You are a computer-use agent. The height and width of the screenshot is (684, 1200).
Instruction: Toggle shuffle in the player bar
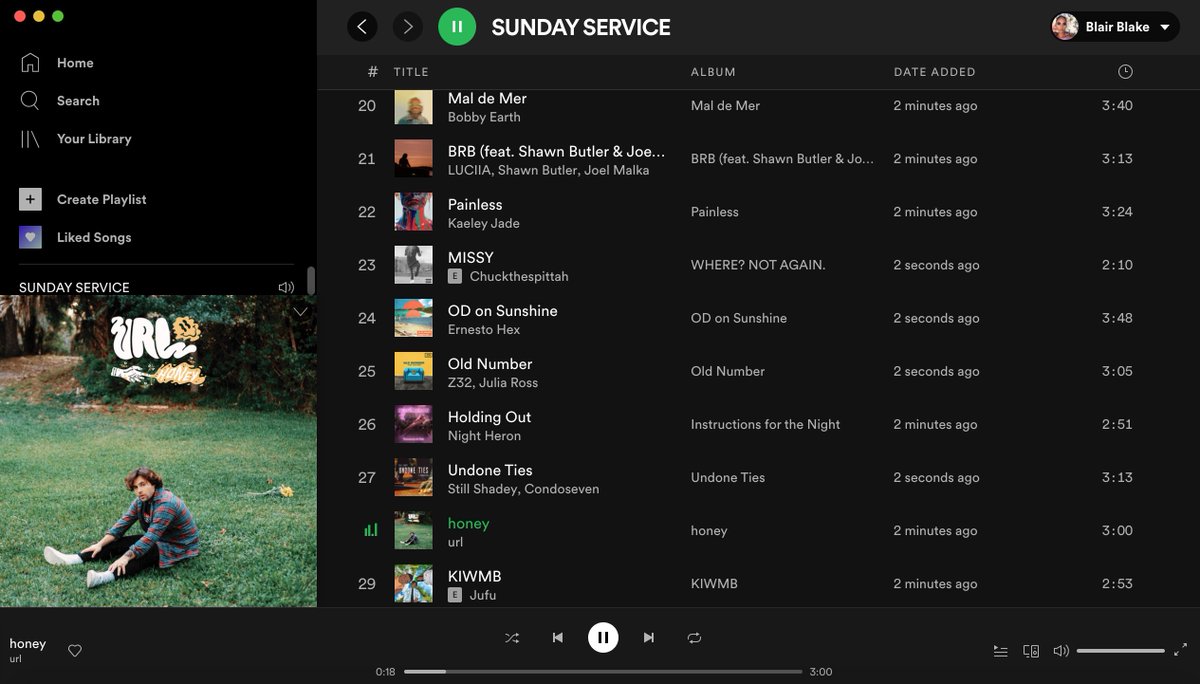click(x=512, y=638)
